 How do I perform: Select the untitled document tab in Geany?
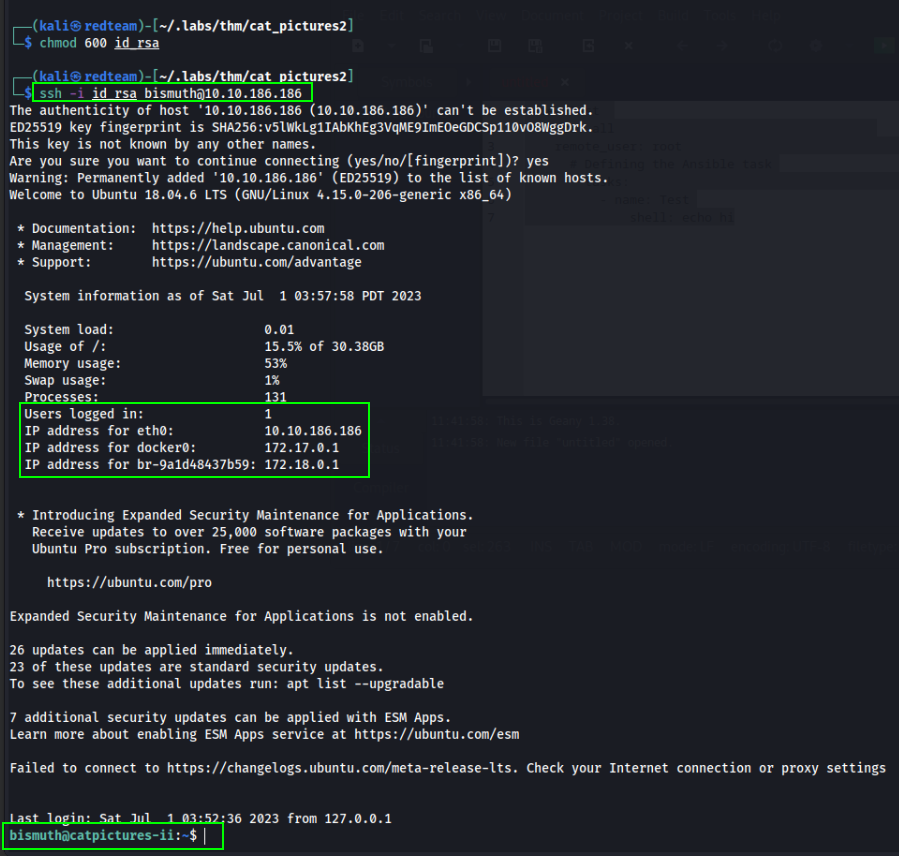click(525, 83)
